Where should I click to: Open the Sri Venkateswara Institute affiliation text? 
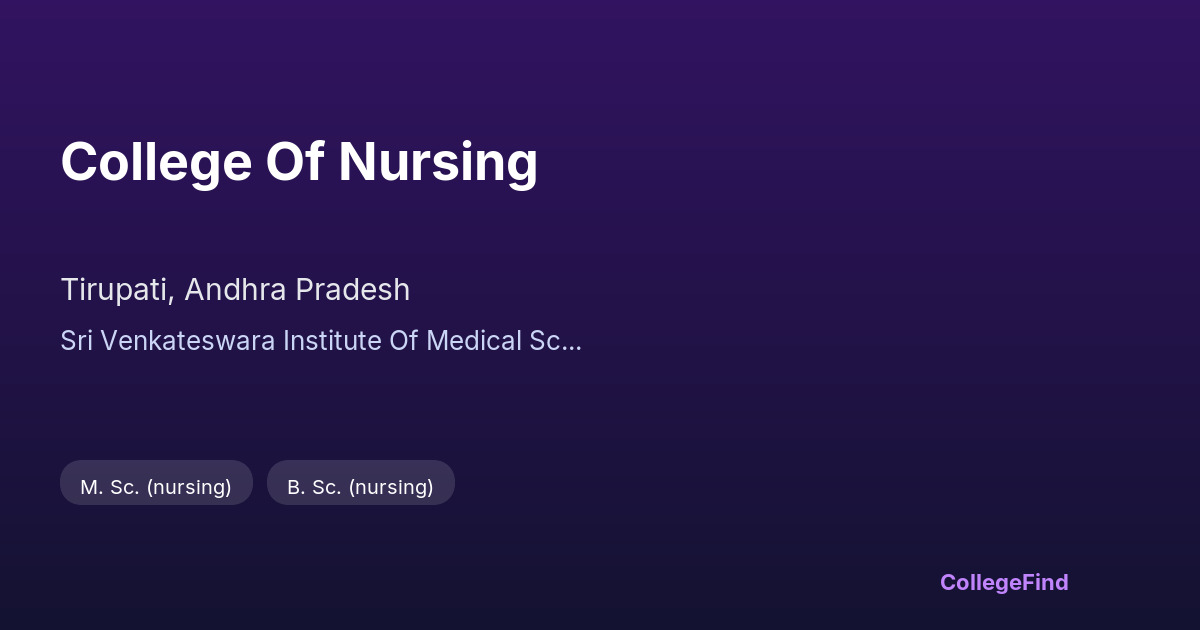point(320,341)
